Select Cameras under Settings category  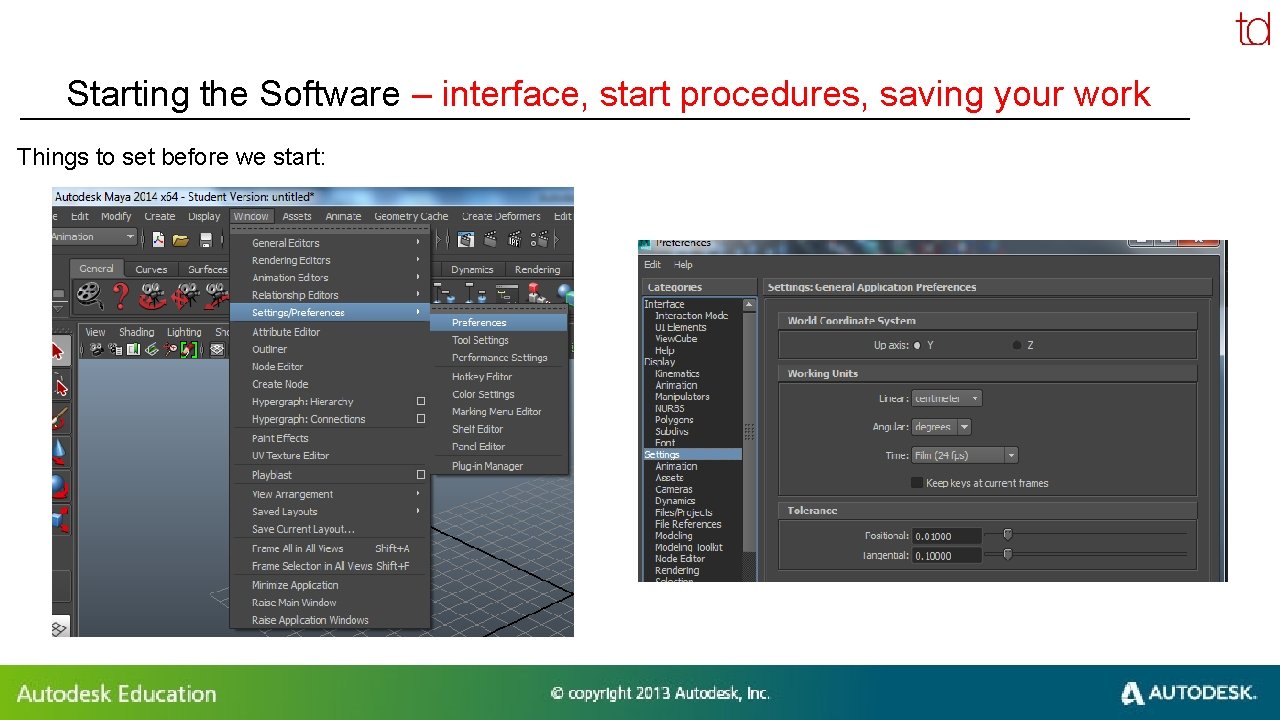point(674,489)
